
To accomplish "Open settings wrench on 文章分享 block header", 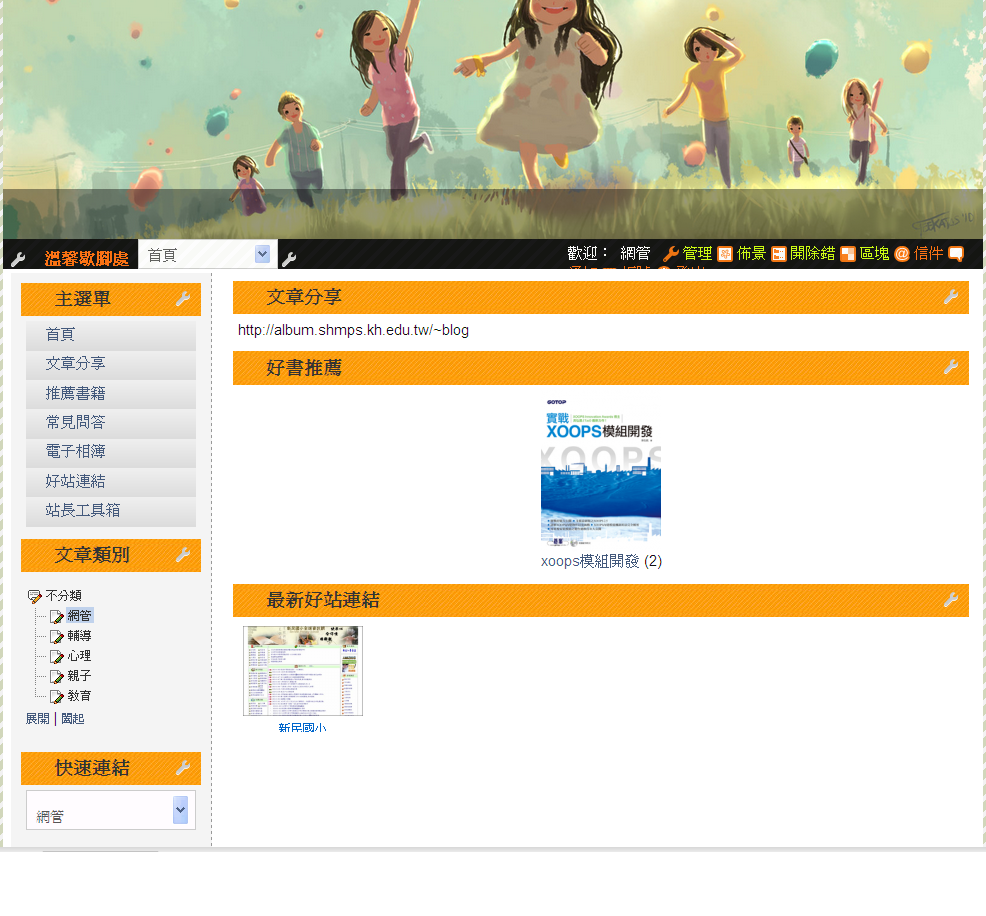I will point(950,297).
